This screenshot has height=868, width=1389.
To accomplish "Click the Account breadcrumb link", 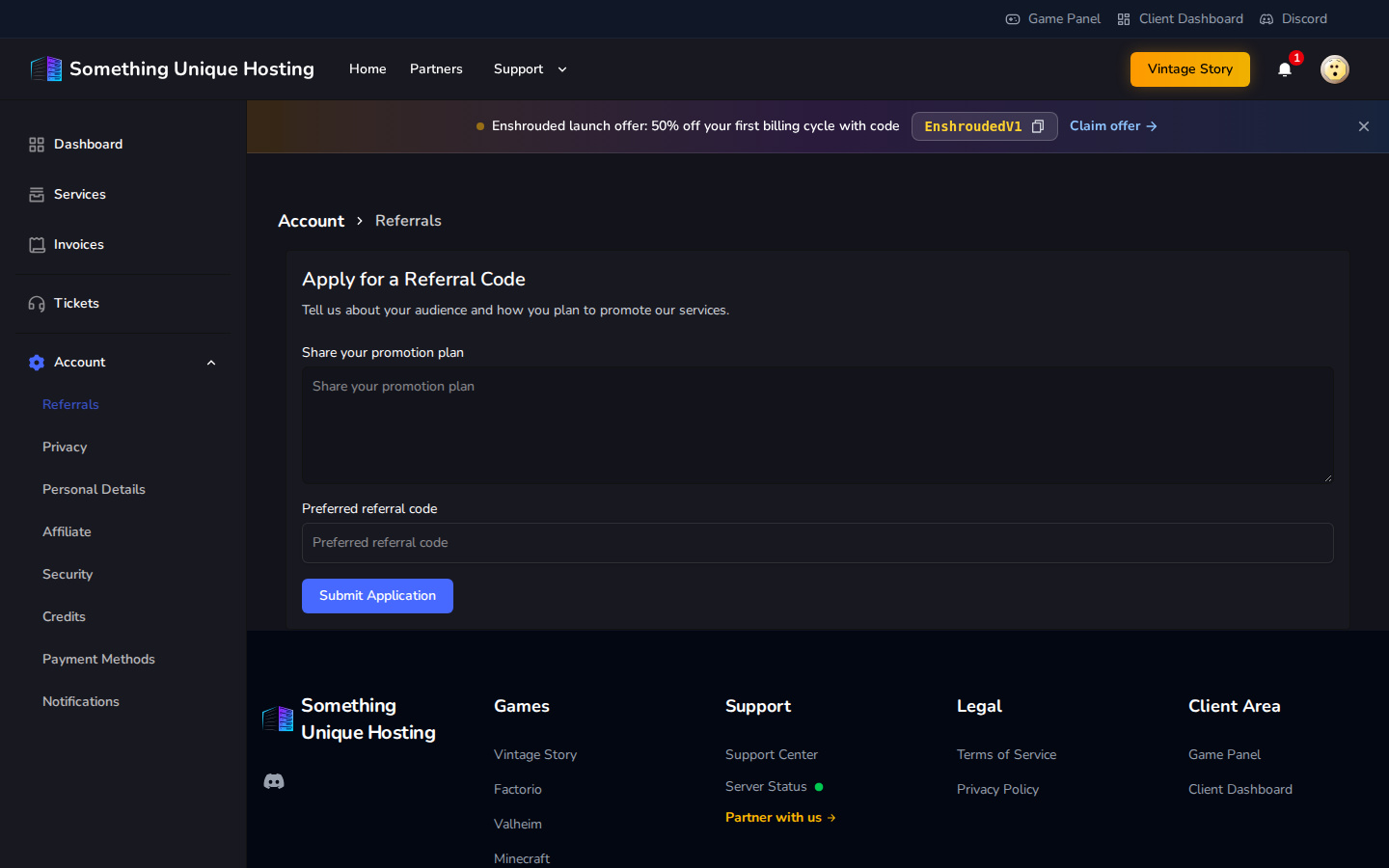I will point(311,221).
